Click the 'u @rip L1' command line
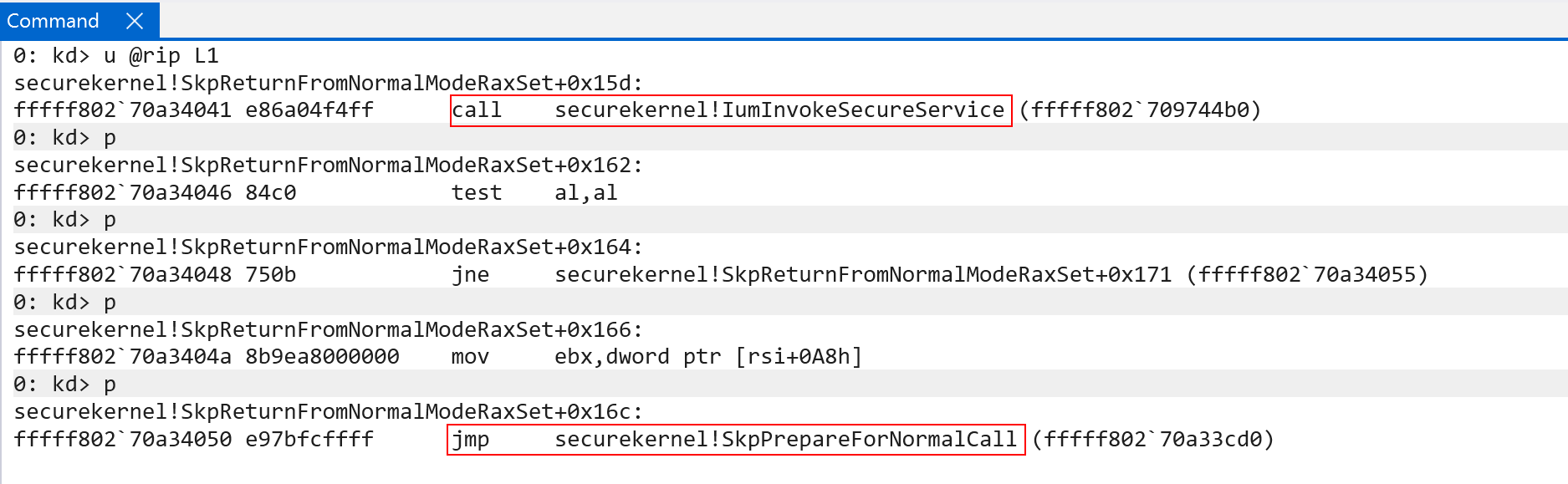The width and height of the screenshot is (1568, 484). click(x=116, y=56)
